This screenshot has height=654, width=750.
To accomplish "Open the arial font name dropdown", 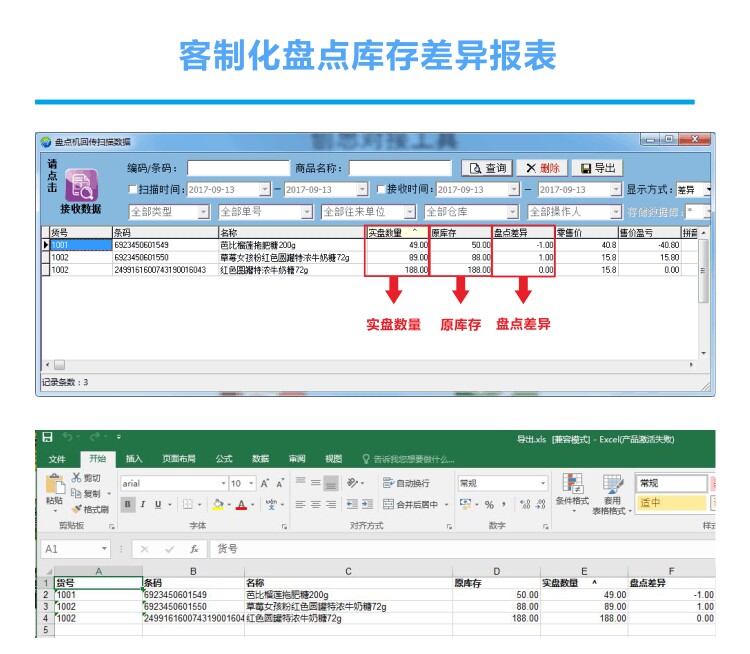I will tap(223, 483).
